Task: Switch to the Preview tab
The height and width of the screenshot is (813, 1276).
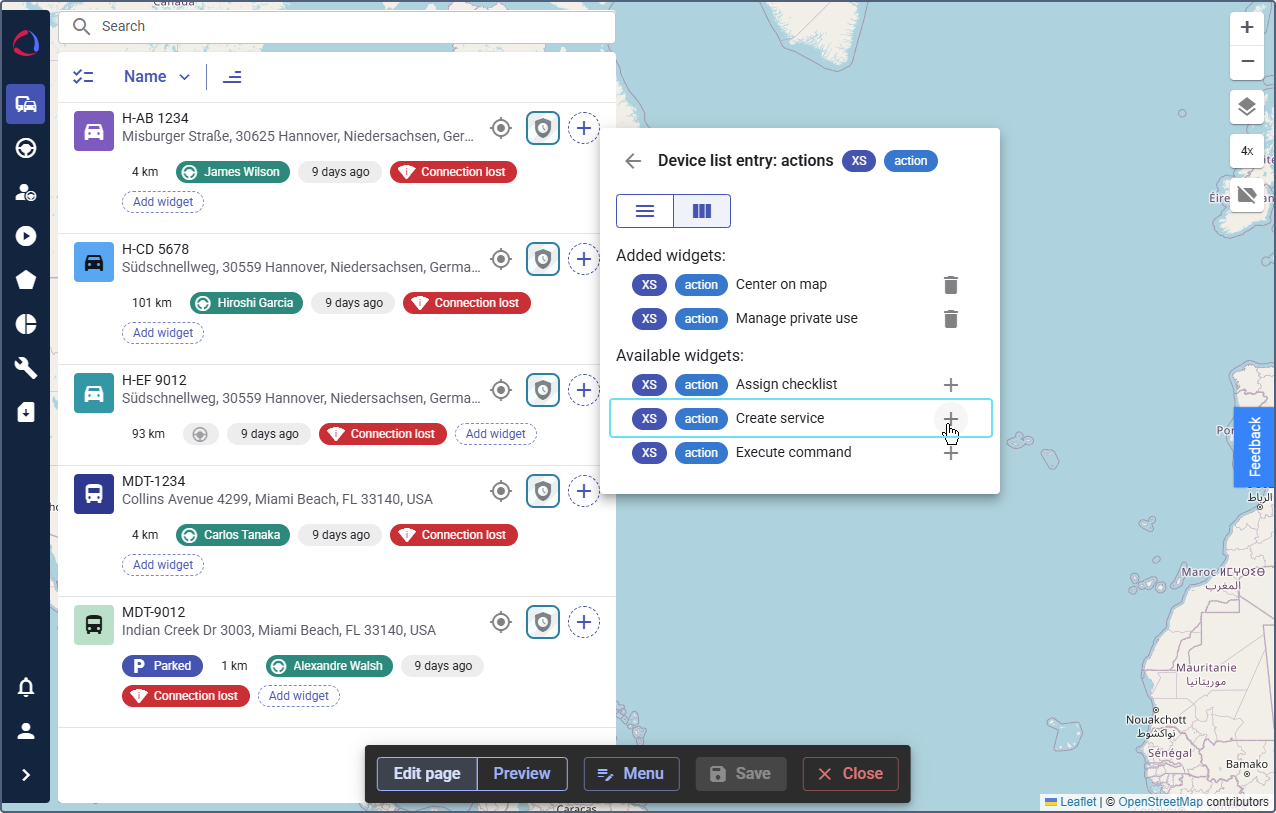Action: 522,774
